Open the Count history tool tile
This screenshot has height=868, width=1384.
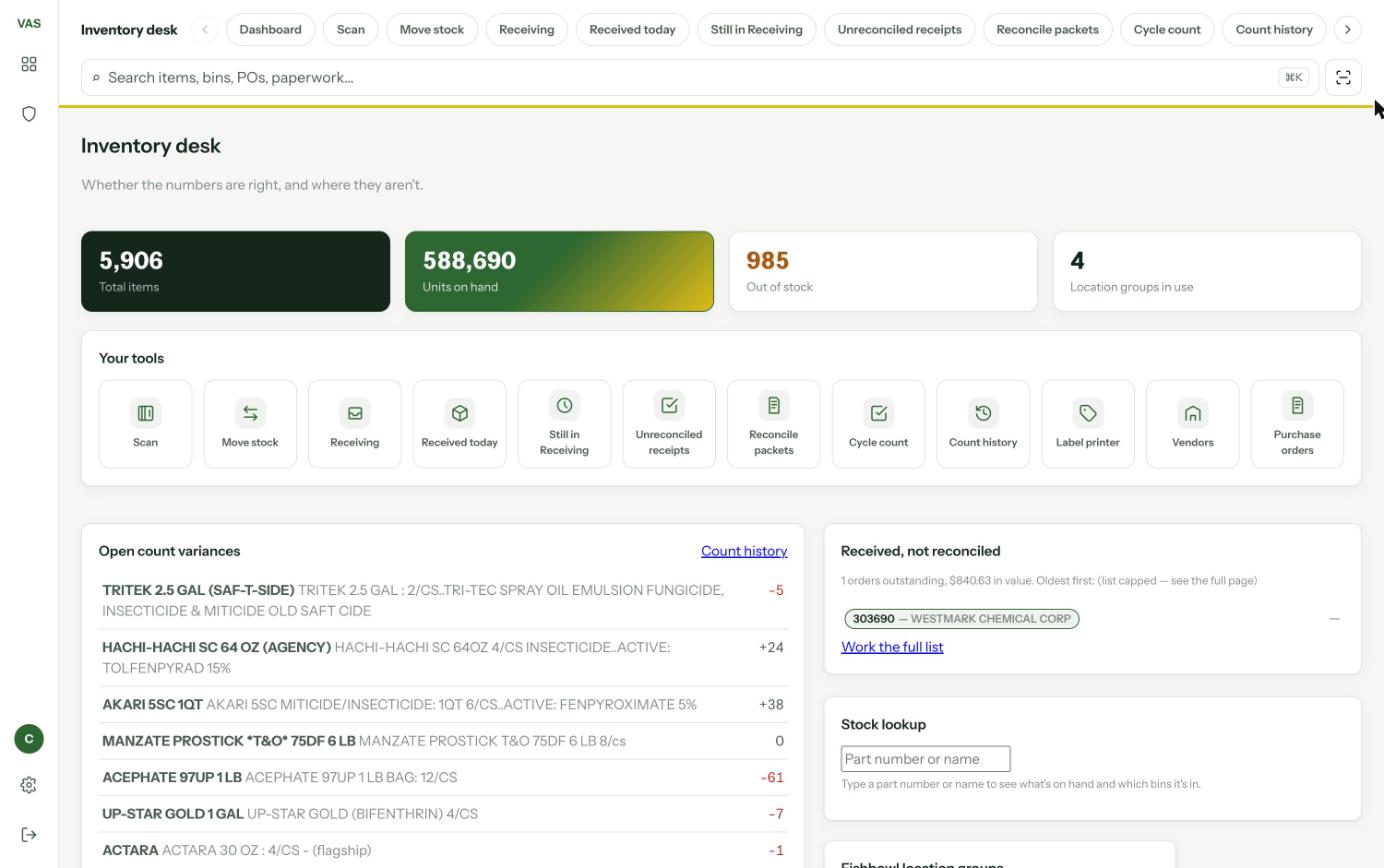pos(983,424)
